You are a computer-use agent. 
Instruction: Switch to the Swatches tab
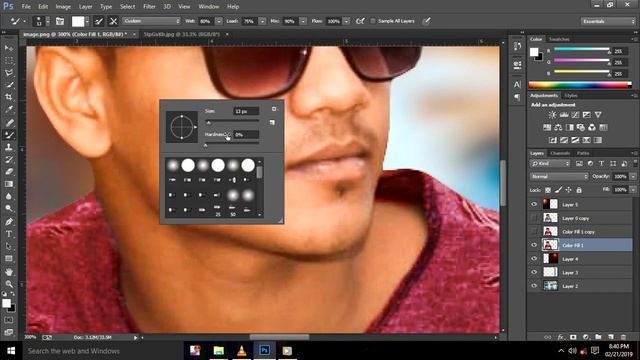(559, 39)
